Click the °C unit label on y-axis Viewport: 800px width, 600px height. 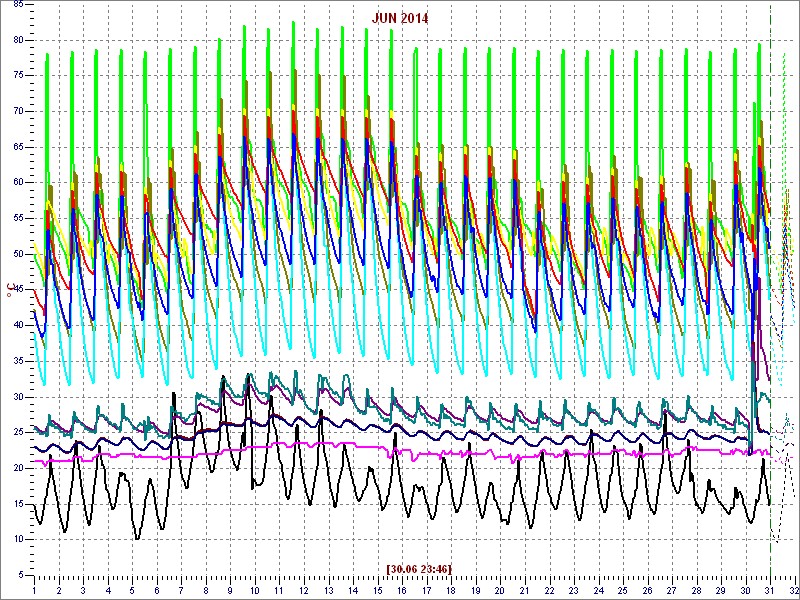point(11,293)
